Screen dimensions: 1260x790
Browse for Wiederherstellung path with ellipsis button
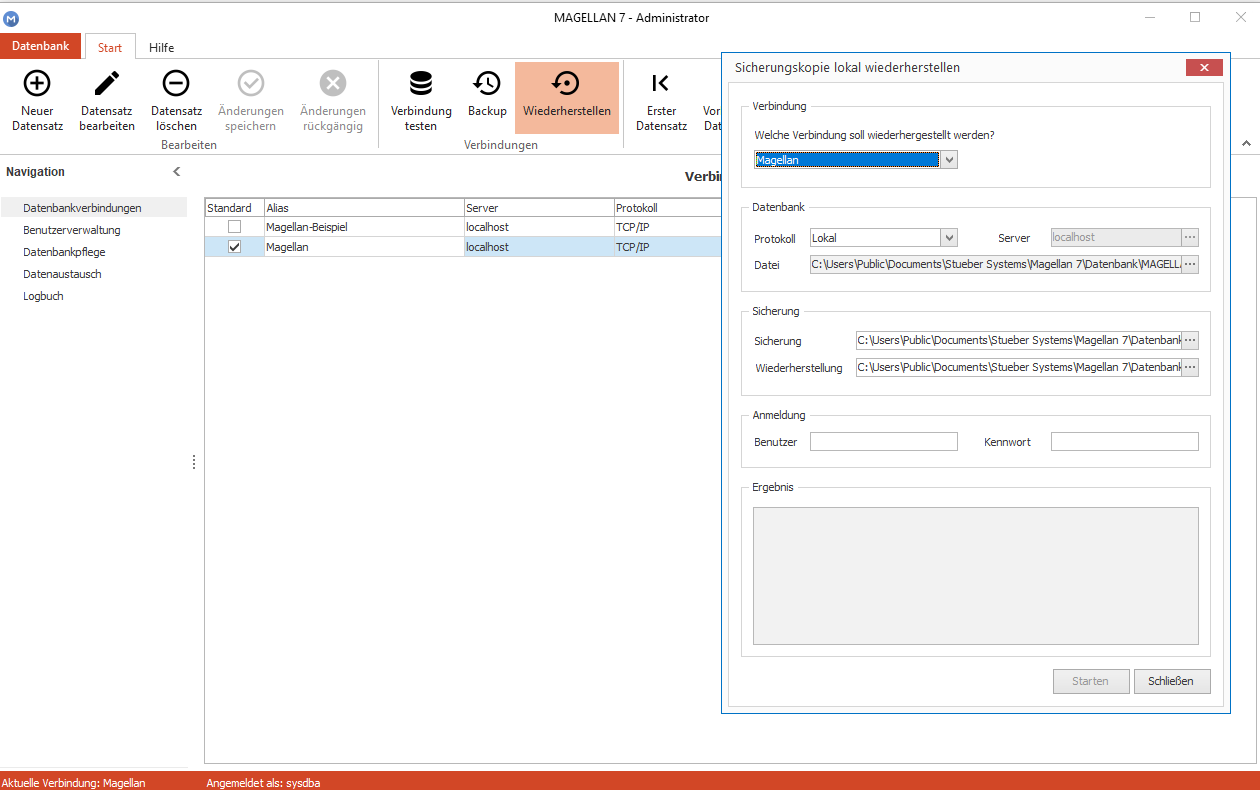click(x=1190, y=367)
